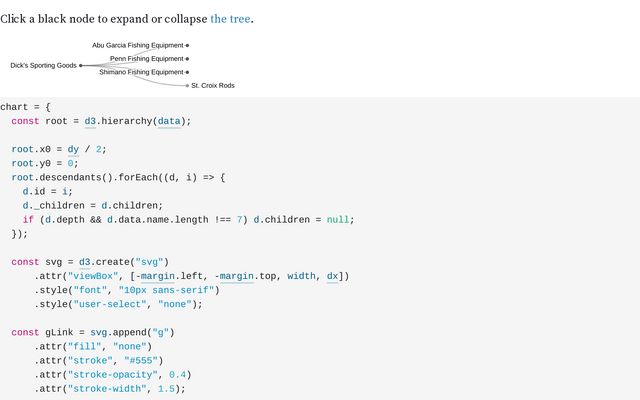Click the d3 reference in d3.create

(84, 262)
